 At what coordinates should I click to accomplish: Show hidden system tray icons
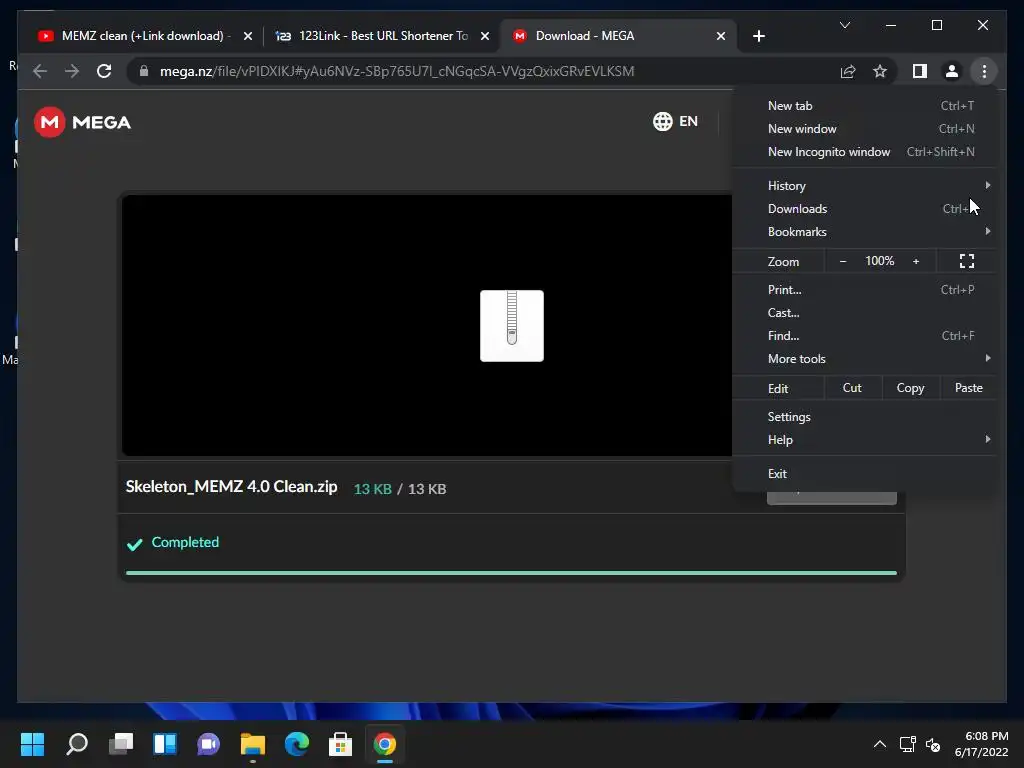coord(880,744)
